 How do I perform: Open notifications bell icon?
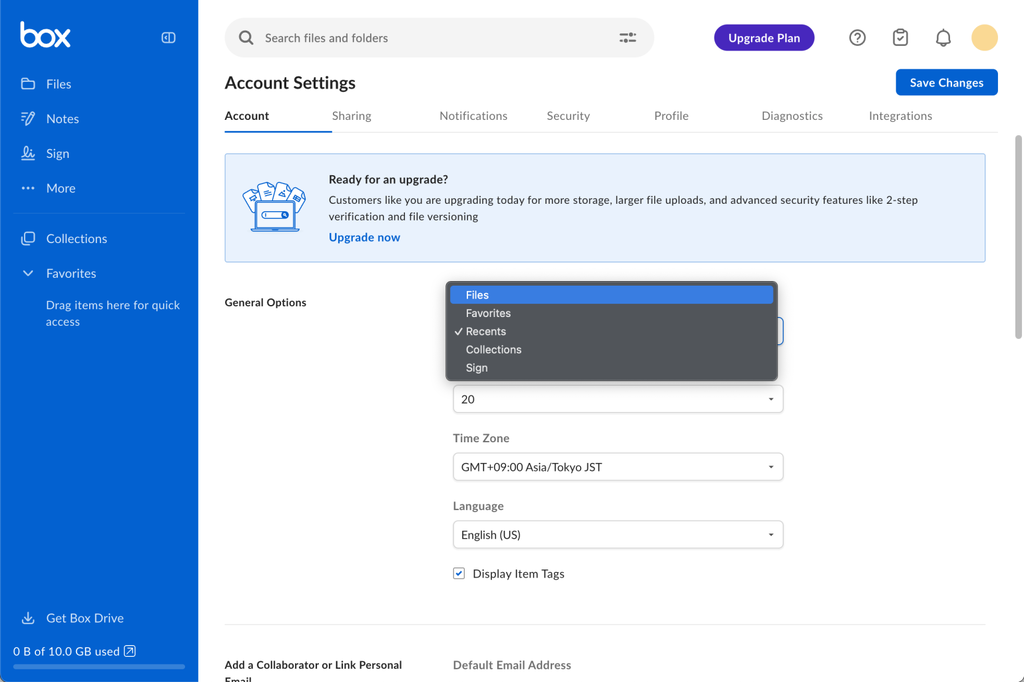coord(943,38)
